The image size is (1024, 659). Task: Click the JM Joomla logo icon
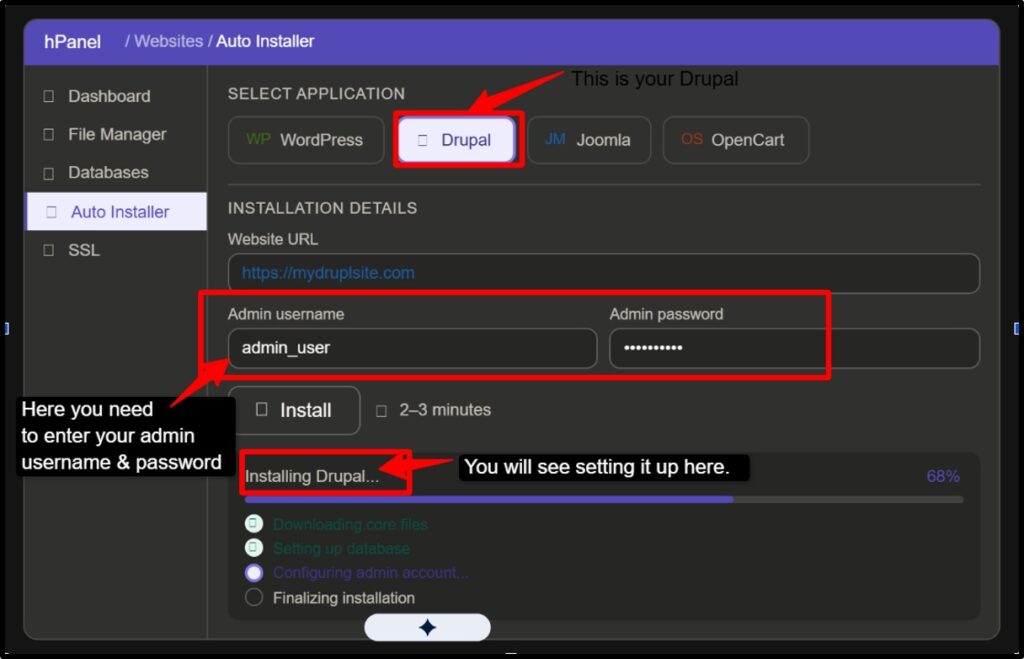tap(555, 139)
